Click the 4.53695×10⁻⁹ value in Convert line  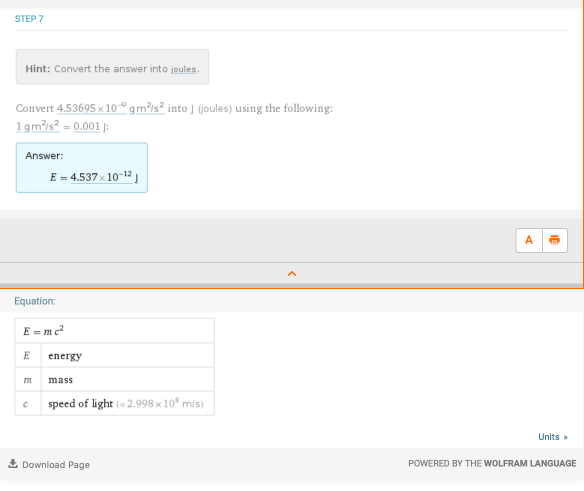click(x=91, y=108)
